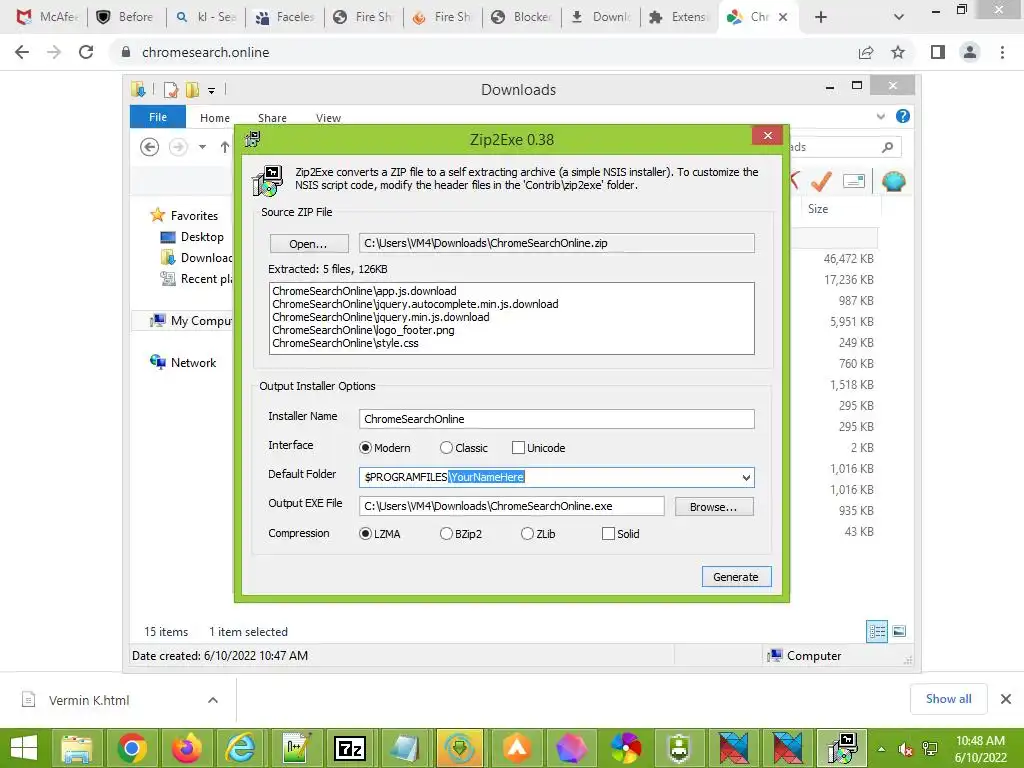The image size is (1024, 768).
Task: Open Explorer Help question mark icon
Action: coord(903,116)
